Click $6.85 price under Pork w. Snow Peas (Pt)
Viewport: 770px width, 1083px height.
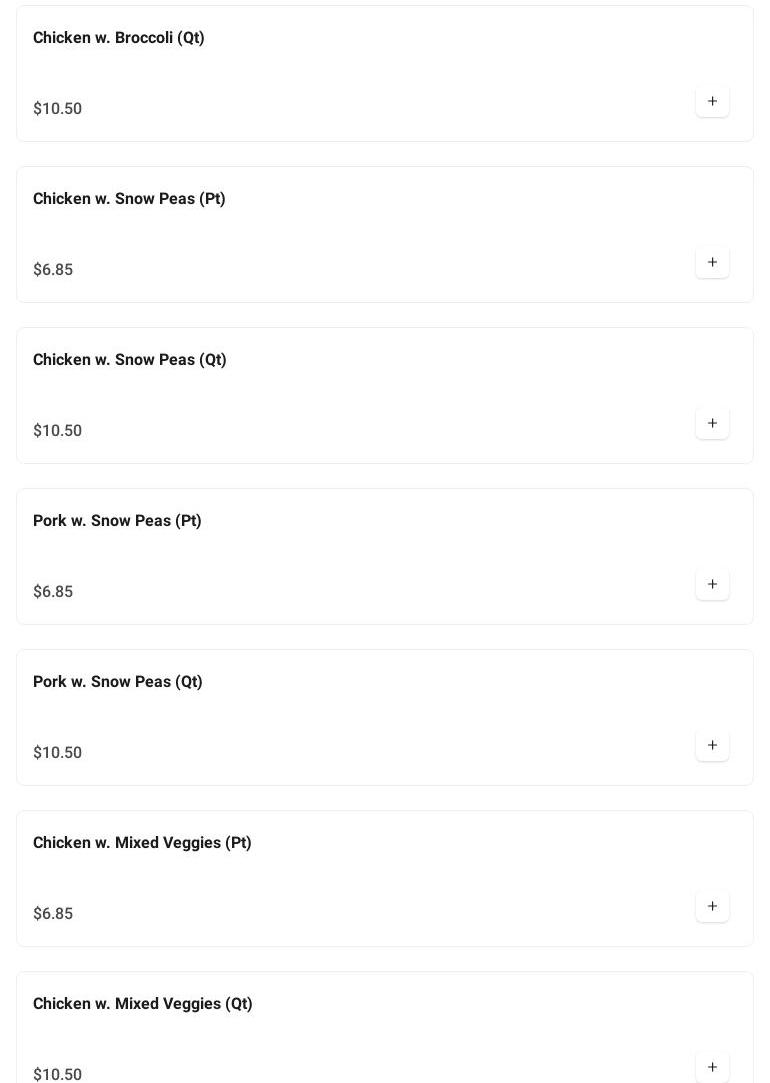pos(53,592)
